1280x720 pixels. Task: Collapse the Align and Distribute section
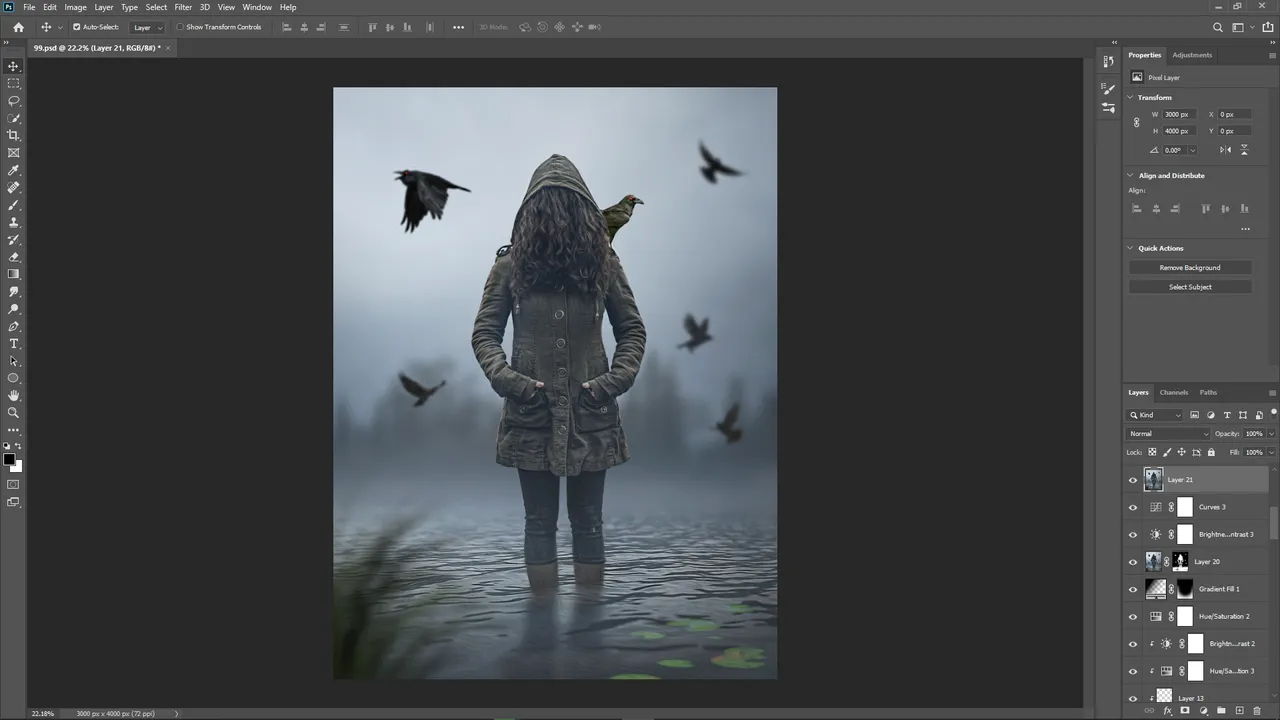[x=1130, y=175]
